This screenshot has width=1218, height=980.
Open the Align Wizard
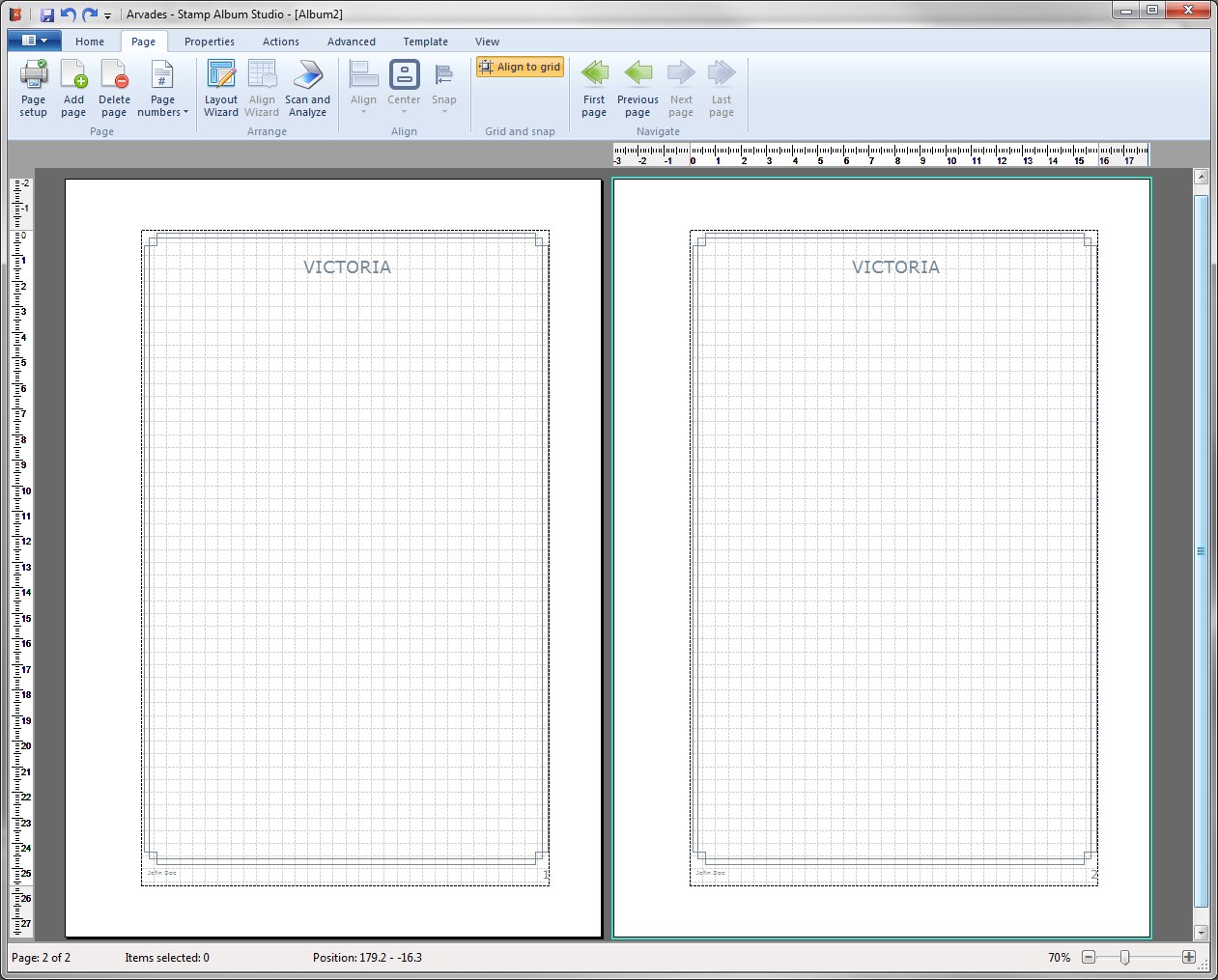(262, 89)
